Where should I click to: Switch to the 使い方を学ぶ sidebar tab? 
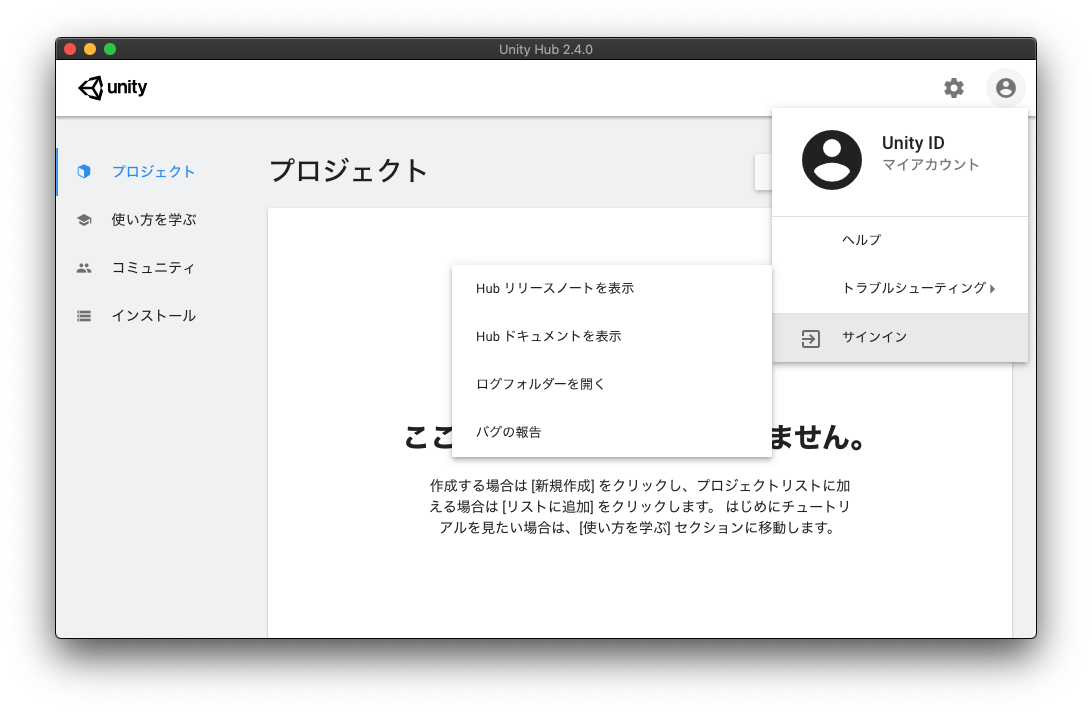point(154,220)
